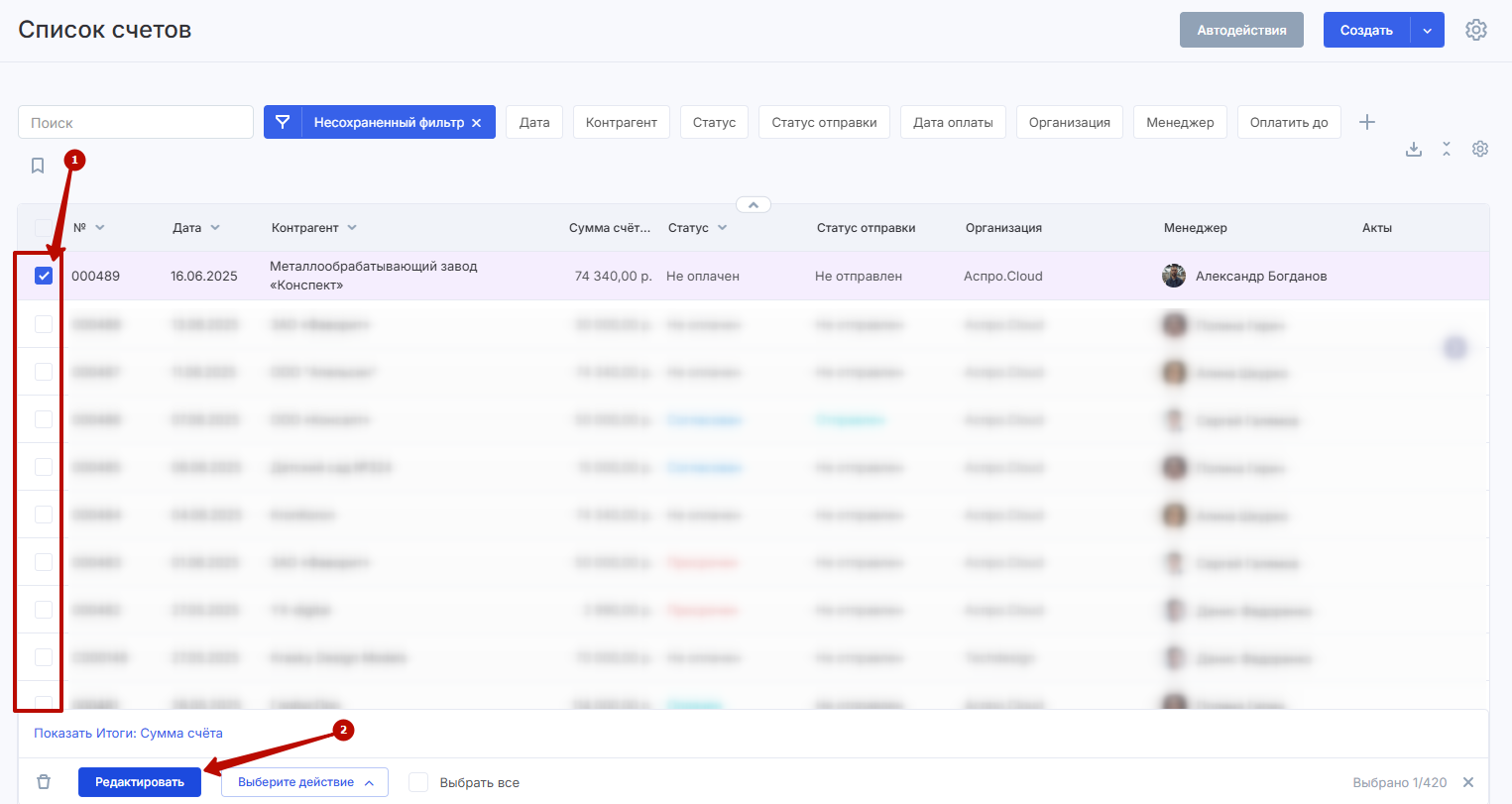Click the "Редактировать" button
Screen dimensions: 1512x804
(140, 782)
